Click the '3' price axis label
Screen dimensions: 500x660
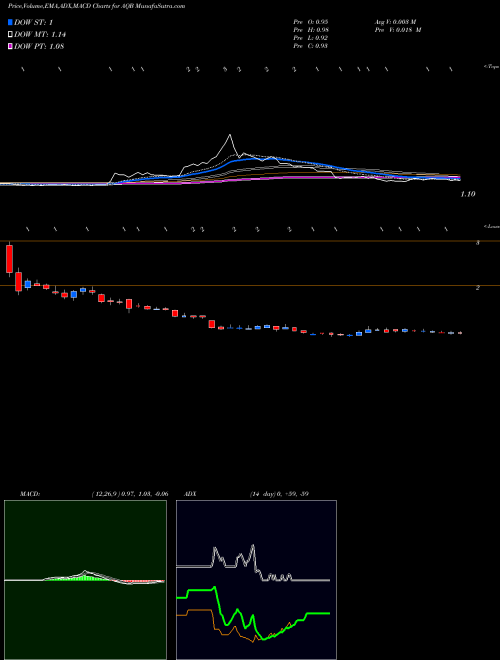pyautogui.click(x=478, y=243)
